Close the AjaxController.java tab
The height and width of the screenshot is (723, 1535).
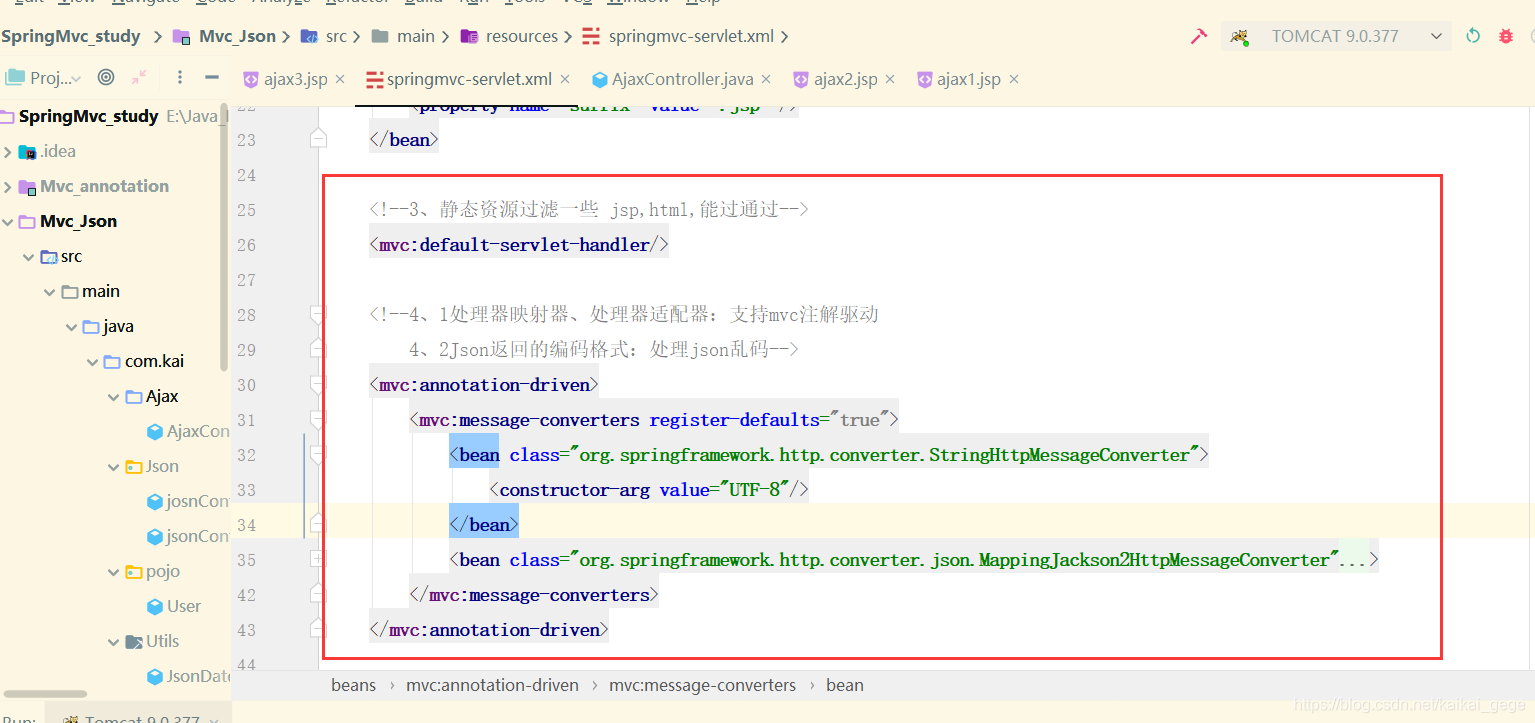(x=766, y=79)
